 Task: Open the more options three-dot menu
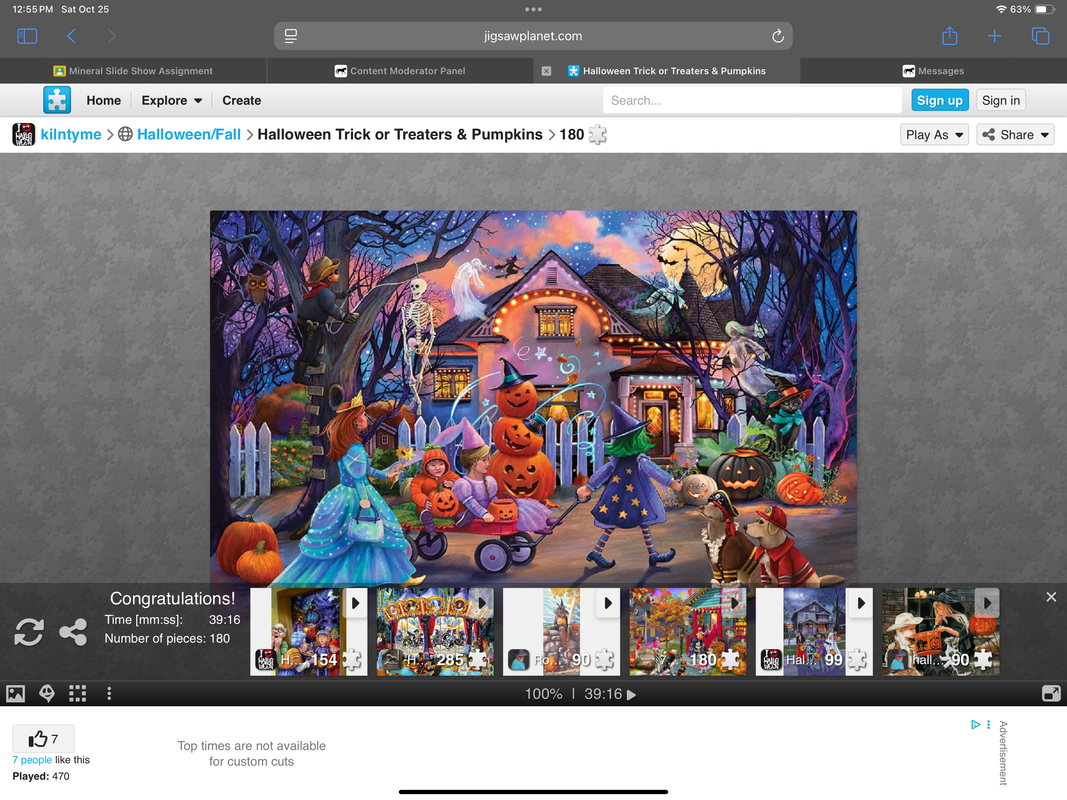pyautogui.click(x=109, y=694)
